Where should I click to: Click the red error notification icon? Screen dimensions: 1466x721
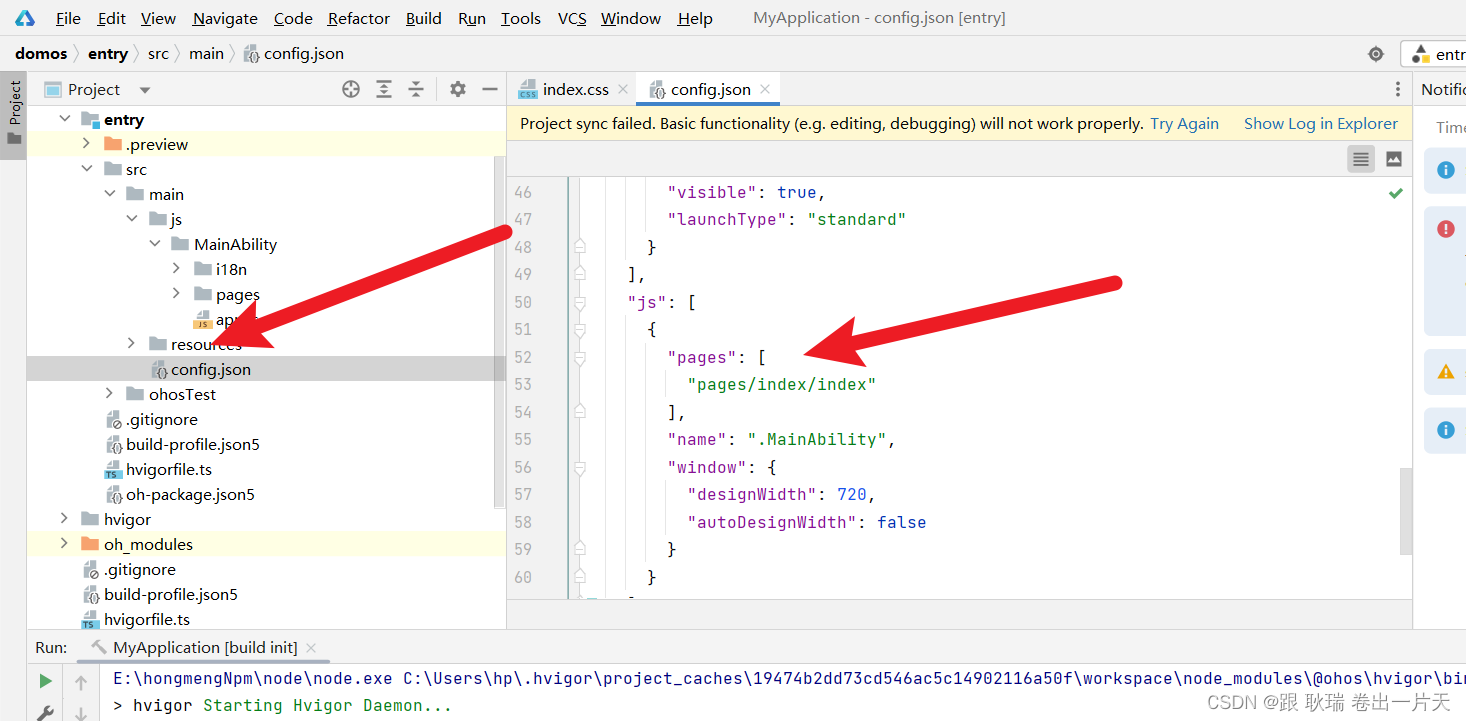(x=1445, y=229)
